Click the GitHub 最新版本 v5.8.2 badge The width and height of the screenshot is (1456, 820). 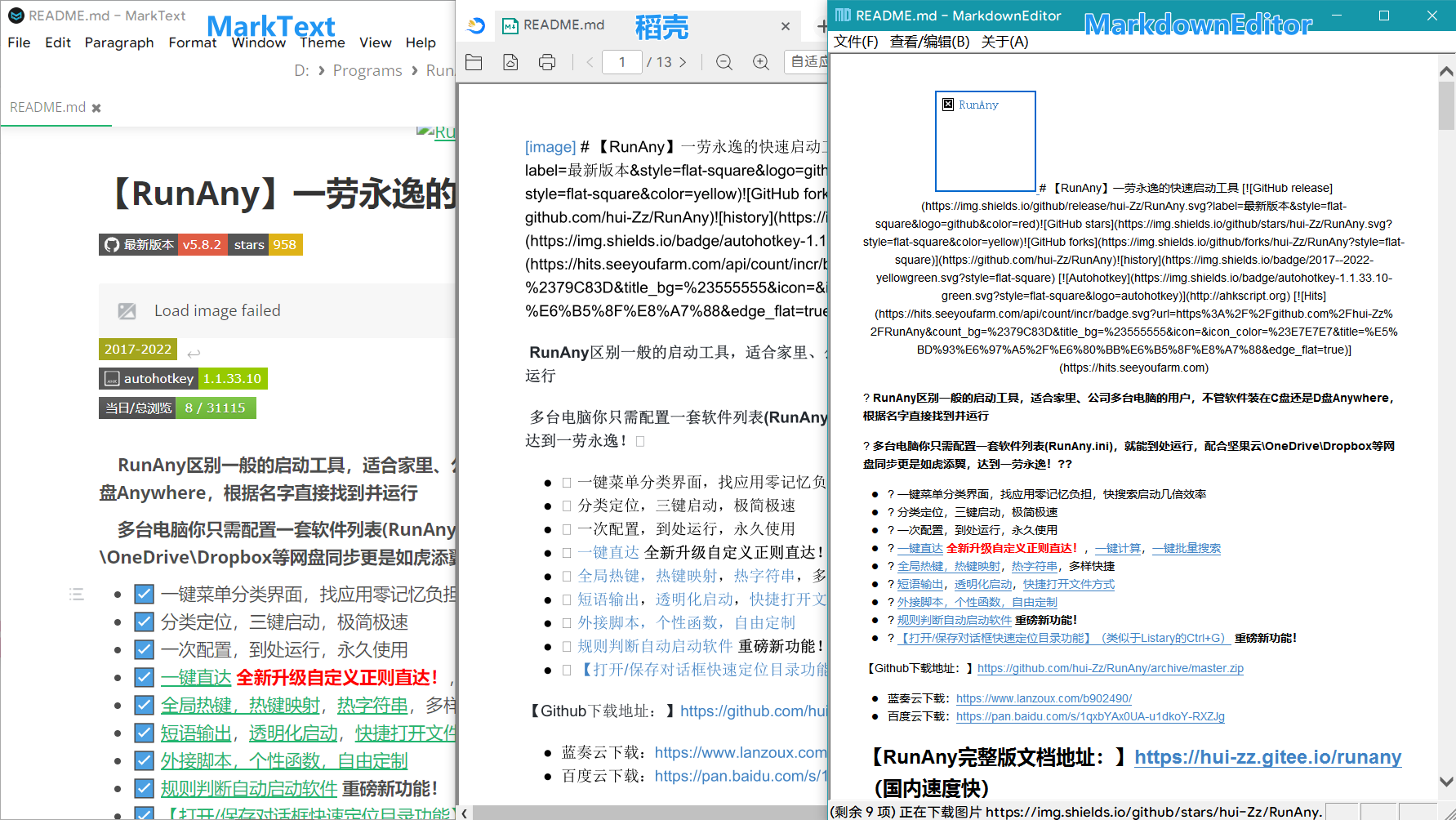(x=163, y=244)
